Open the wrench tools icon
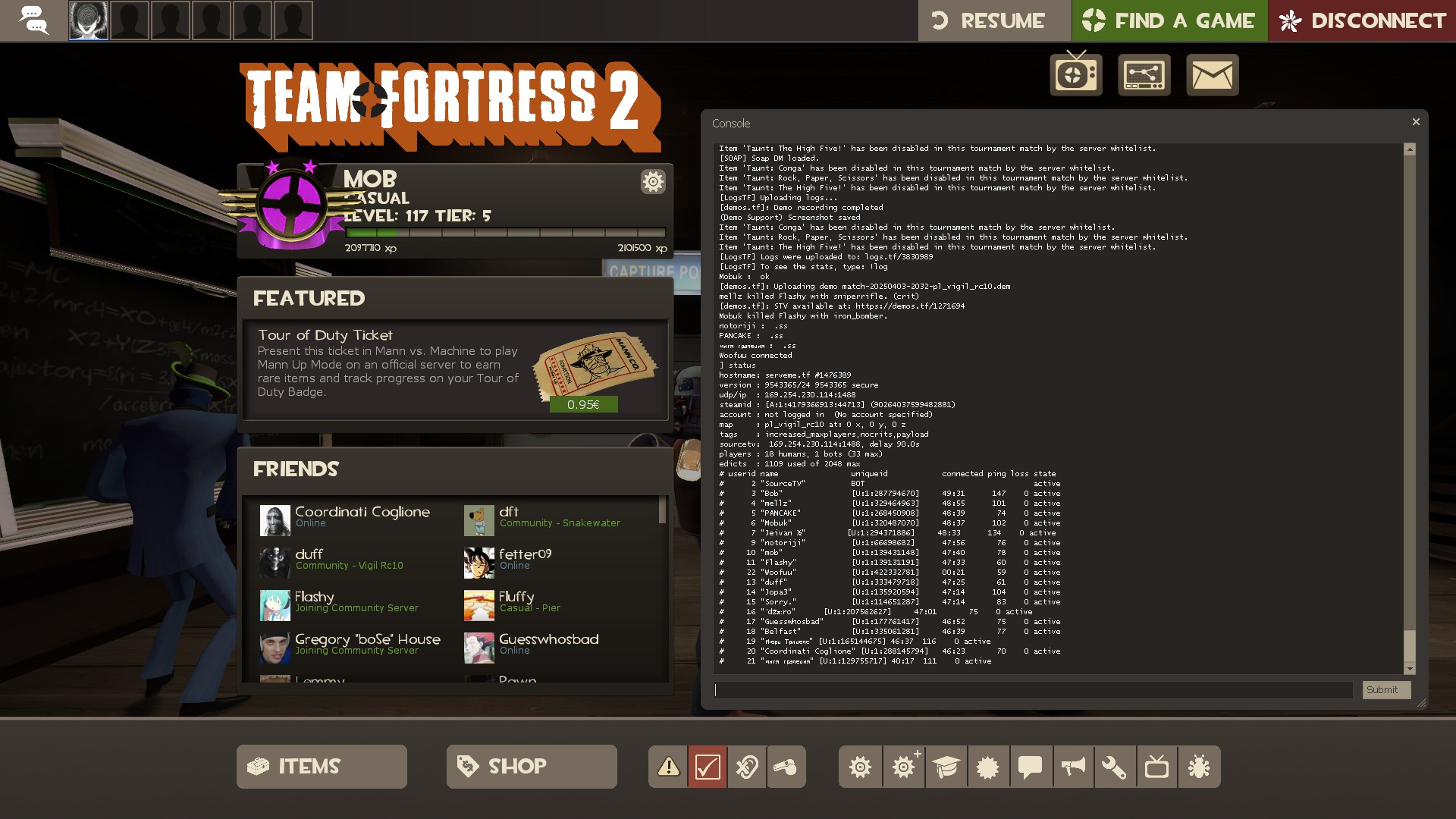The image size is (1456, 819). [x=1114, y=767]
